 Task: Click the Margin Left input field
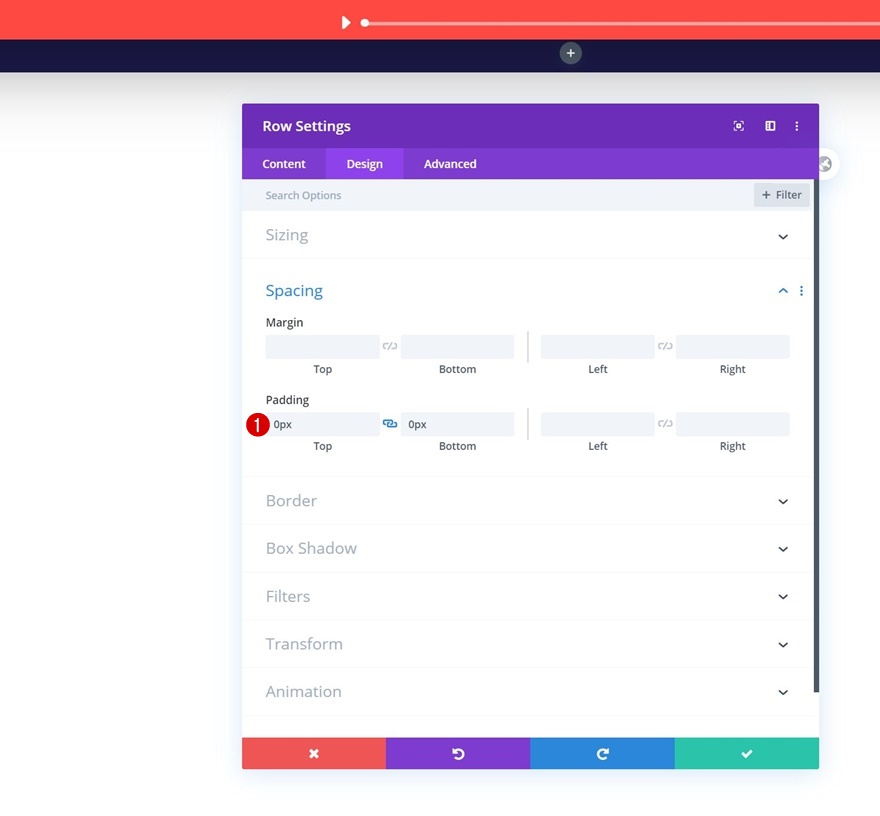[597, 347]
